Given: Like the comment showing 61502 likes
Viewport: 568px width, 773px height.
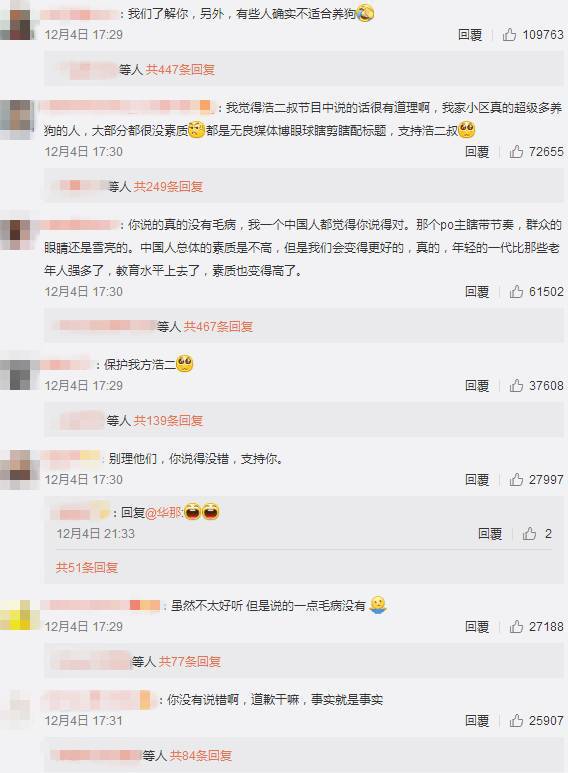Looking at the screenshot, I should [516, 291].
